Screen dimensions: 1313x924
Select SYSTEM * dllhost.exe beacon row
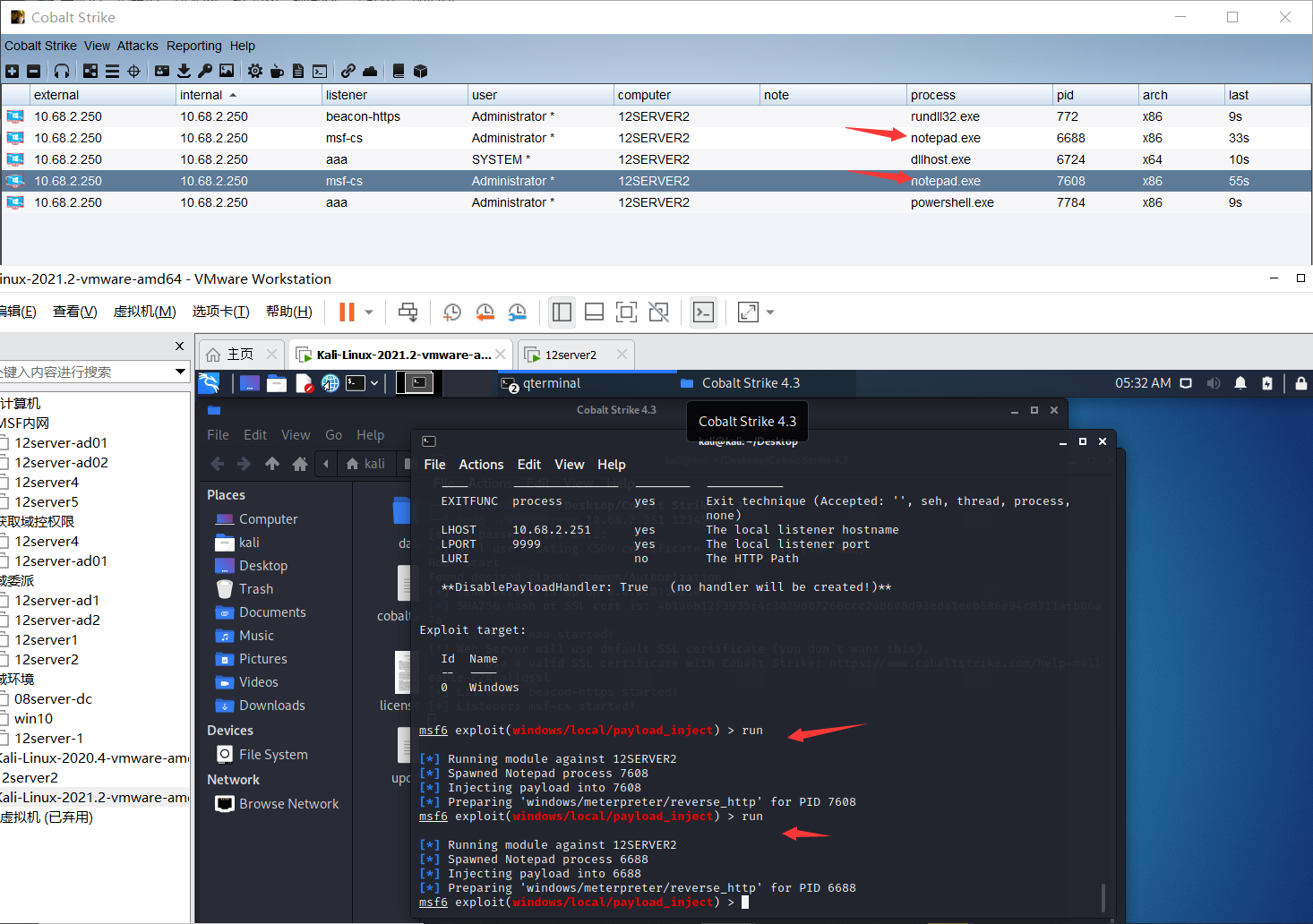tap(656, 159)
